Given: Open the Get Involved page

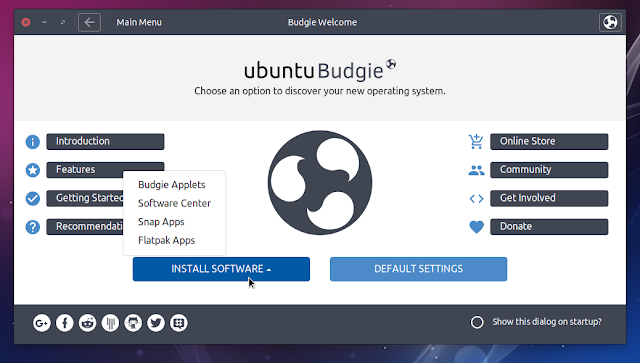Looking at the screenshot, I should pyautogui.click(x=549, y=198).
